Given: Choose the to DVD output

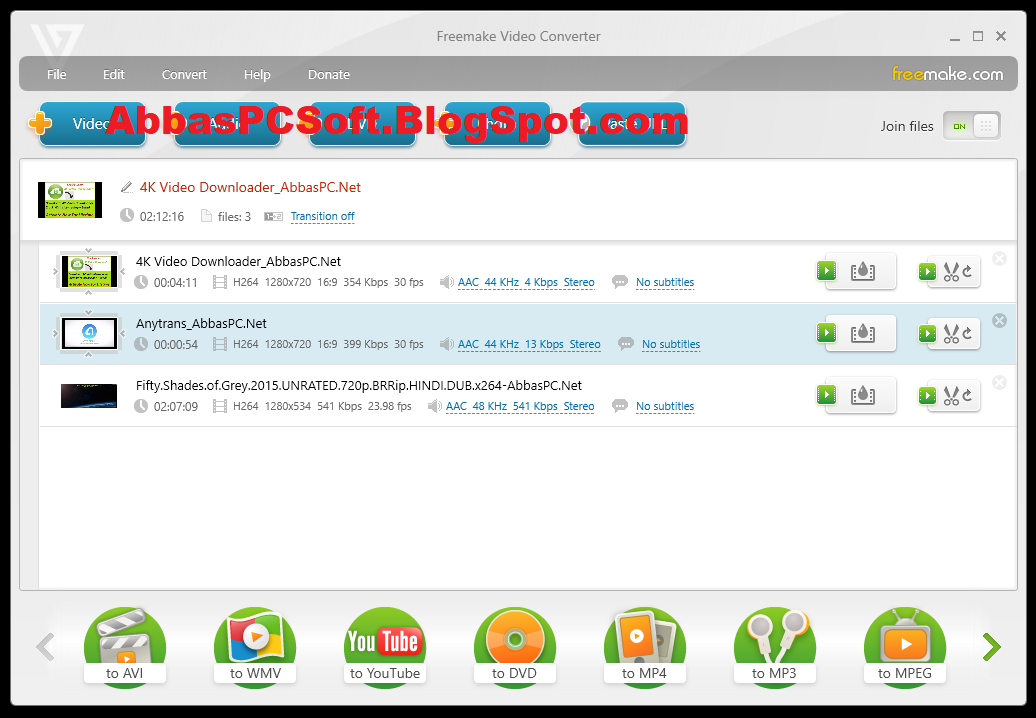Looking at the screenshot, I should 515,647.
